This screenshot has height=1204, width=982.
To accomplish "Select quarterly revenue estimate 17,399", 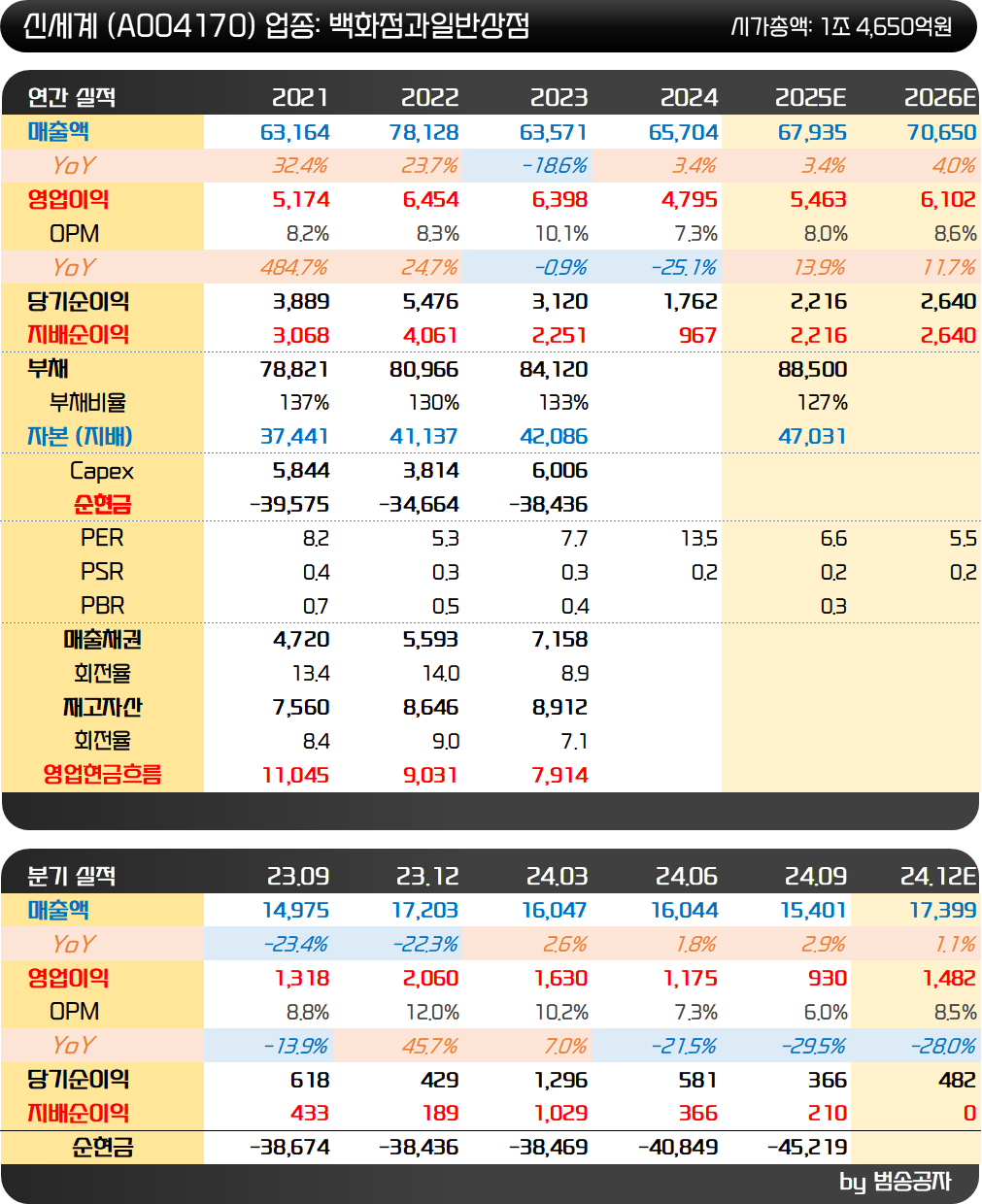I will 943,911.
